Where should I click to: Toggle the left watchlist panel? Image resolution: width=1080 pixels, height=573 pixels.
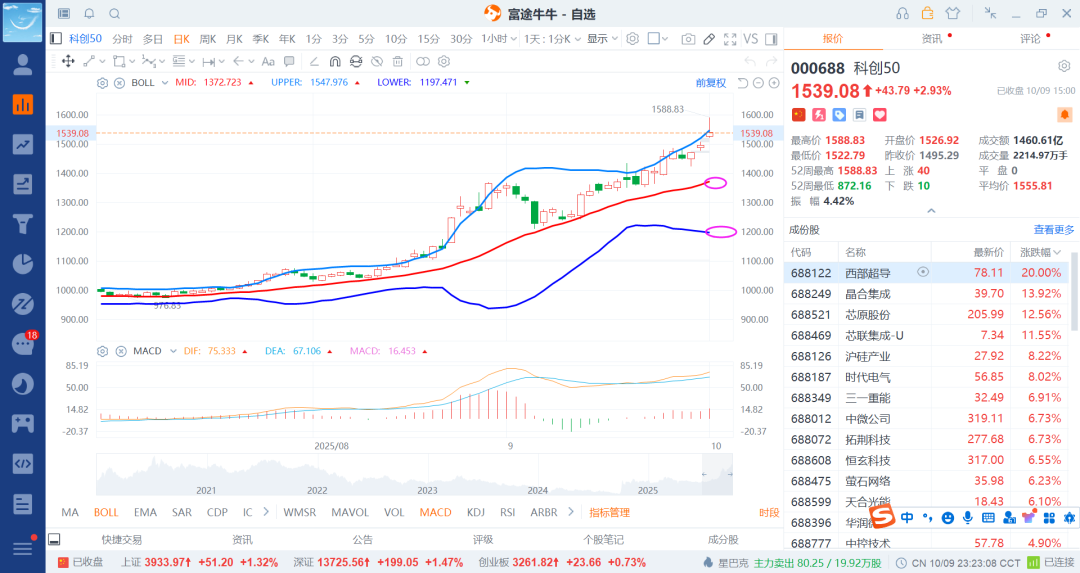[56, 39]
